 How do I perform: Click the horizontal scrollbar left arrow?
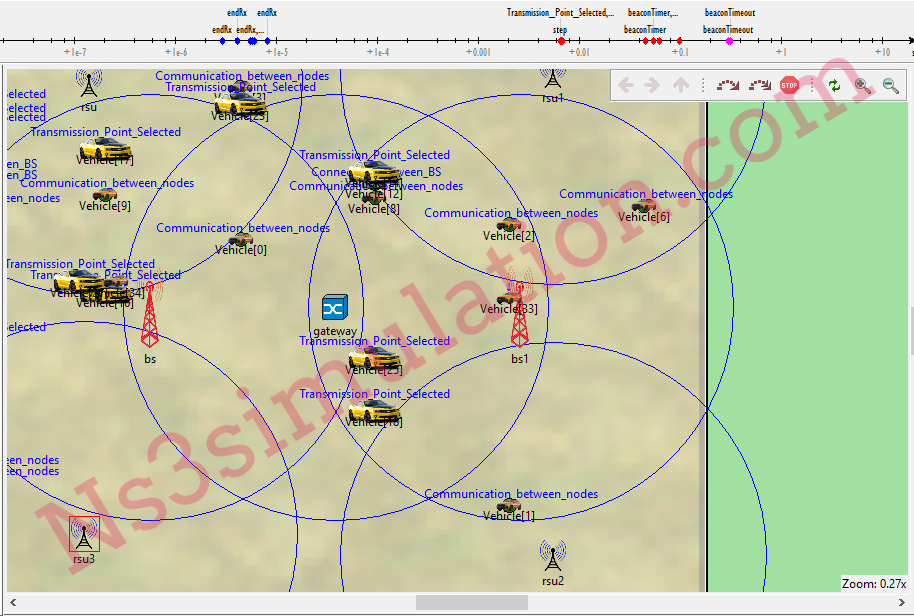13,602
